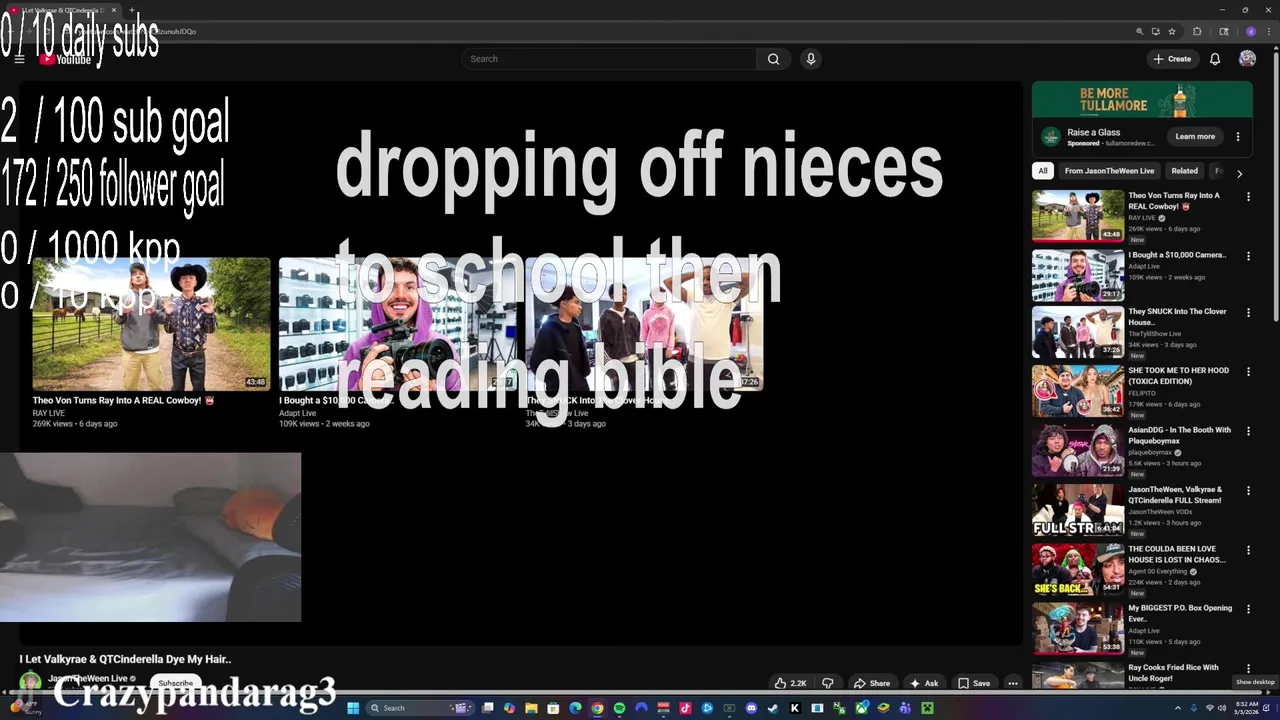Open the taskbar clock and date
Image resolution: width=1280 pixels, height=720 pixels.
[1246, 708]
